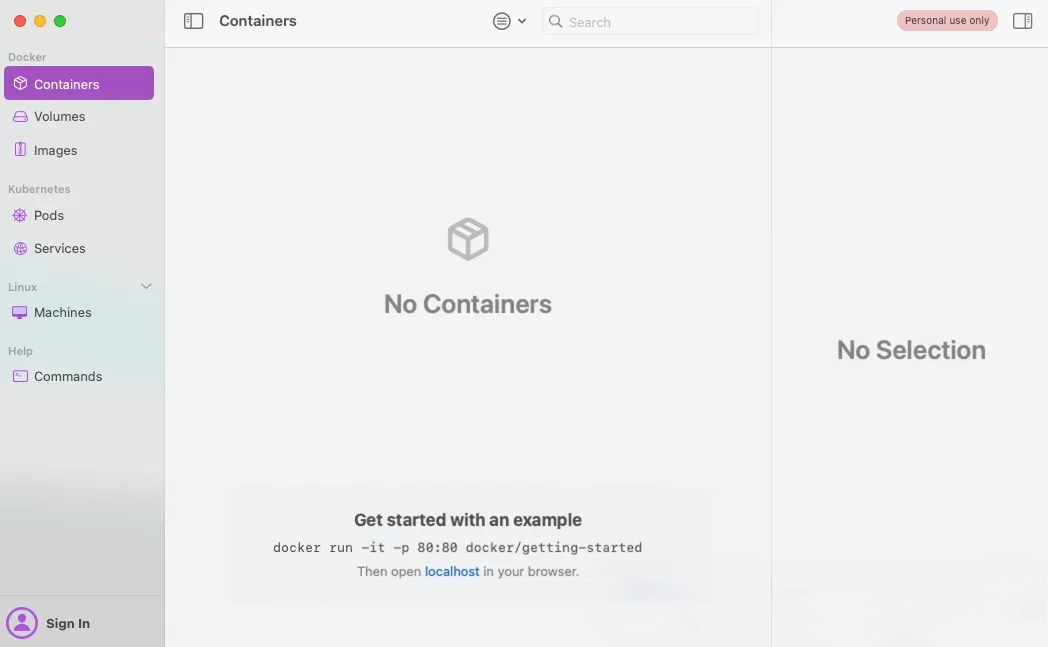The width and height of the screenshot is (1048, 647).
Task: Click the Machines monitor icon
Action: pos(20,313)
